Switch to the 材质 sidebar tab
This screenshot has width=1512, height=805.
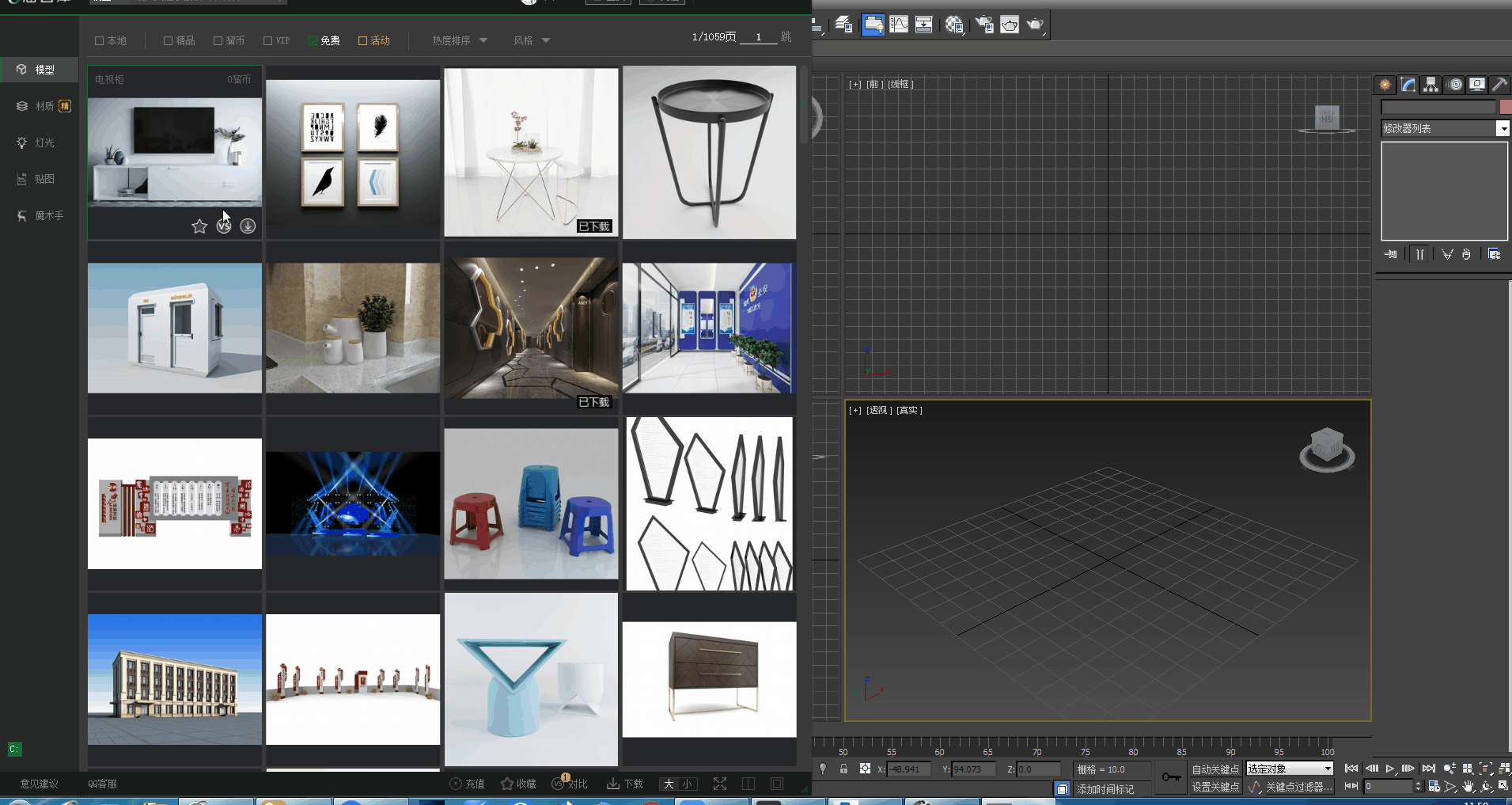tap(44, 106)
